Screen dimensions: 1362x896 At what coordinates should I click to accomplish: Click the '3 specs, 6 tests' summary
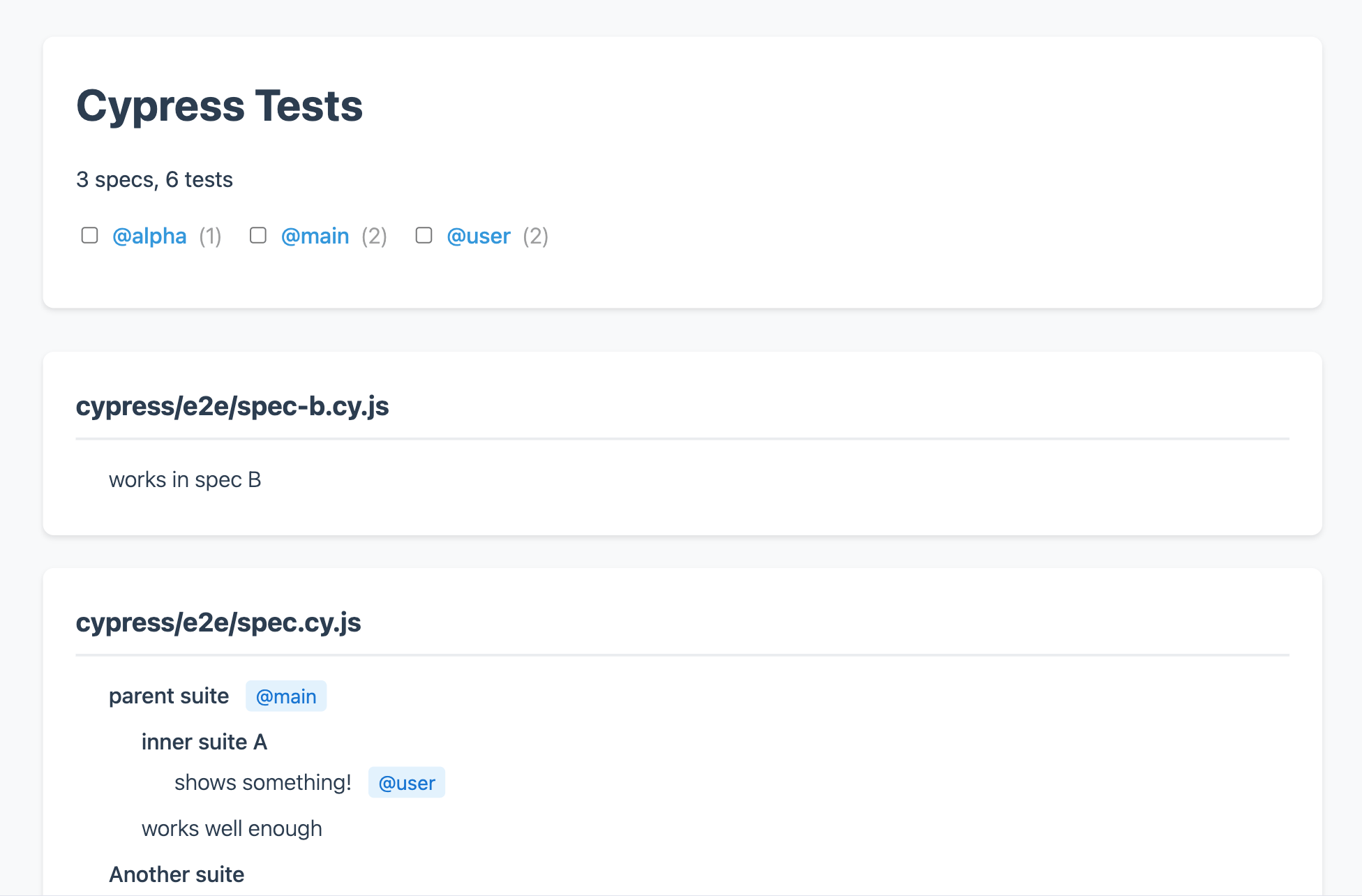click(154, 180)
